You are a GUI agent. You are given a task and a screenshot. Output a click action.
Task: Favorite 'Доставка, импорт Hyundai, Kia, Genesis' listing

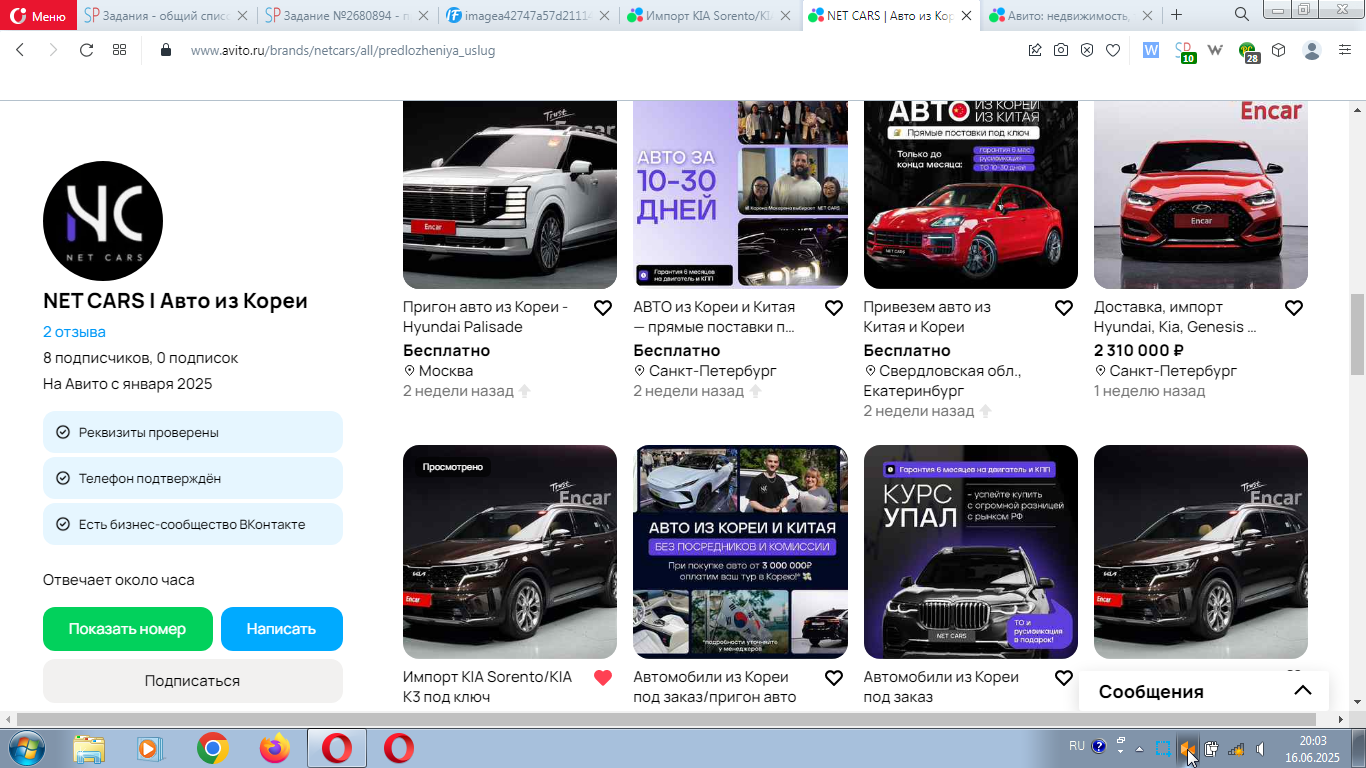click(x=1294, y=308)
